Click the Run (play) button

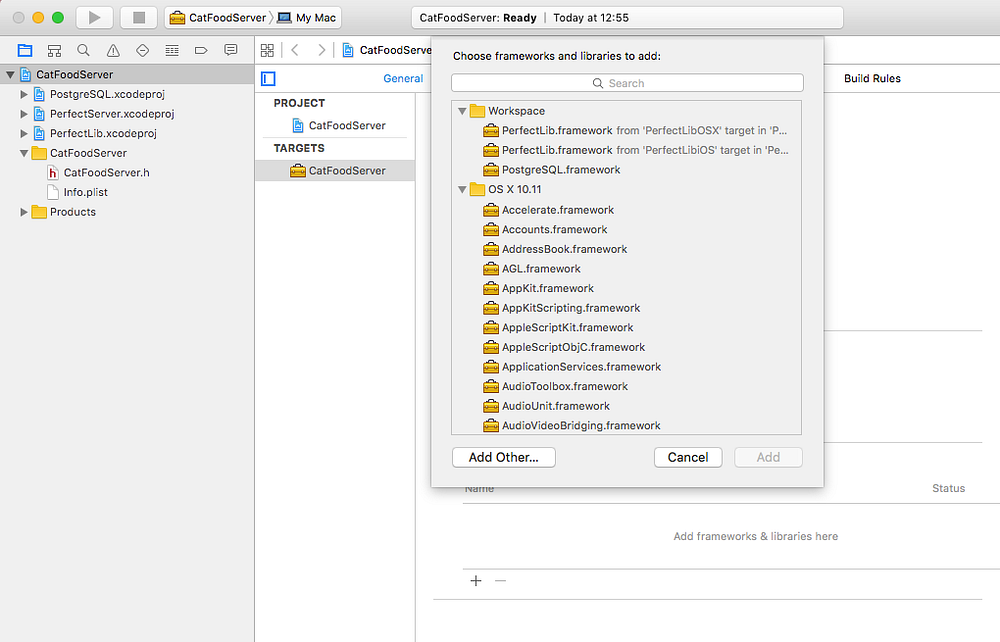[x=94, y=18]
